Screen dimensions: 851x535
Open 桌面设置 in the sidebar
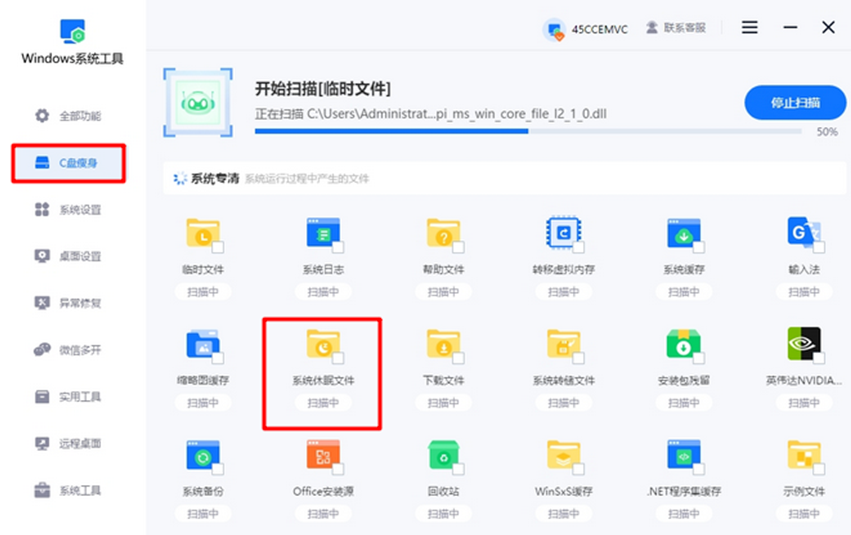pos(68,256)
